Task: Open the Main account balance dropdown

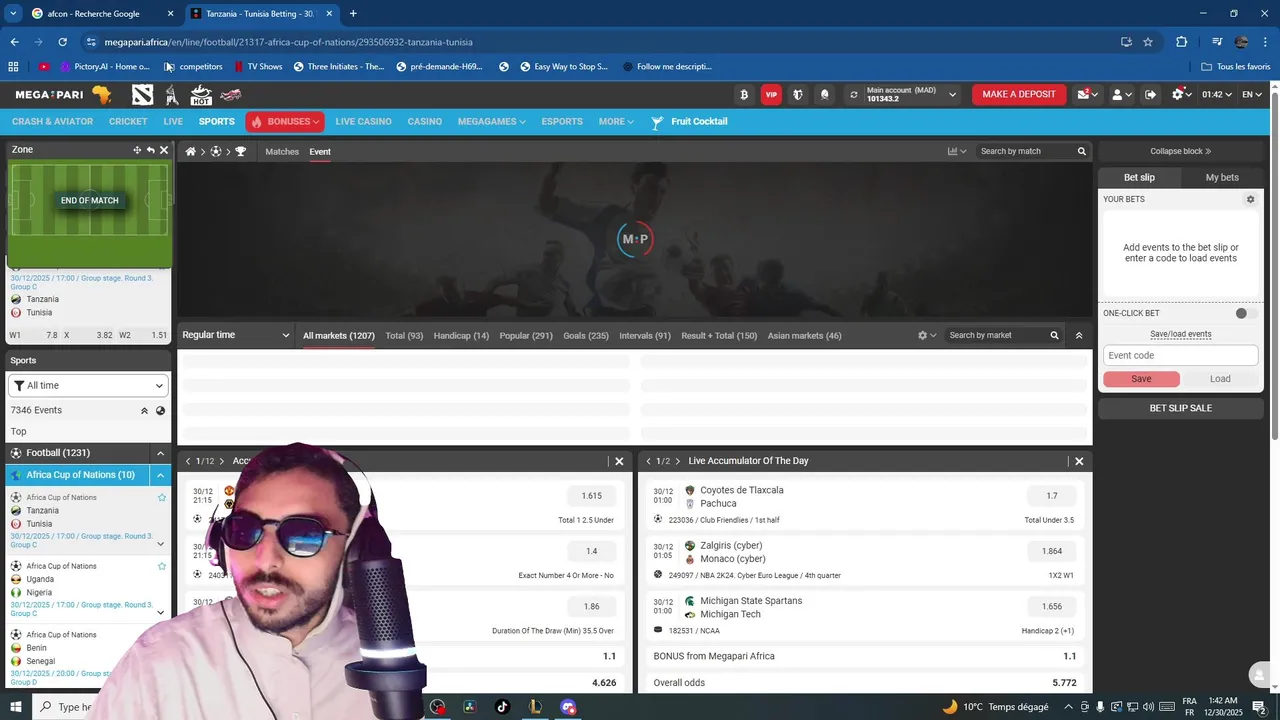Action: click(952, 95)
